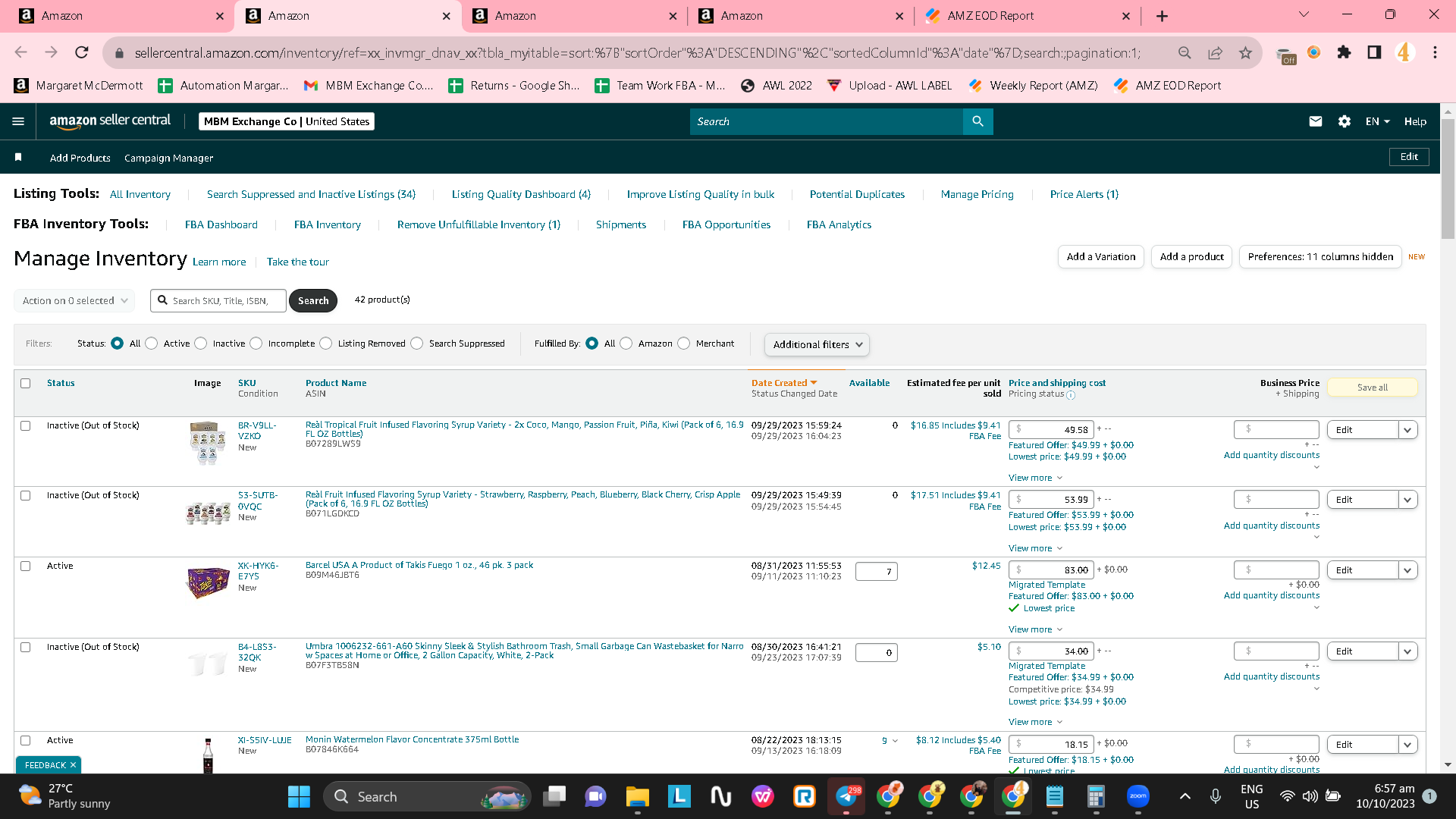1456x819 pixels.
Task: Switch to the AMZ EOD Report tab
Action: tap(1028, 16)
